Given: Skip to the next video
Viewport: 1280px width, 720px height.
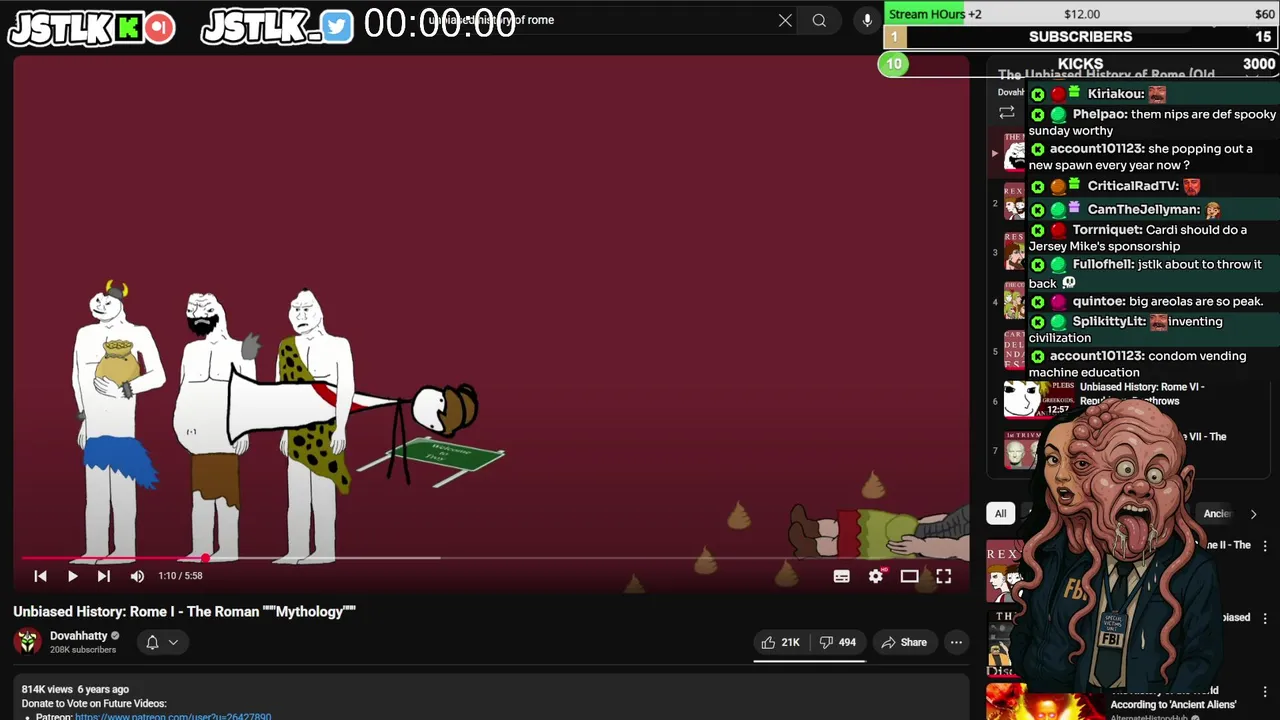Looking at the screenshot, I should [104, 576].
